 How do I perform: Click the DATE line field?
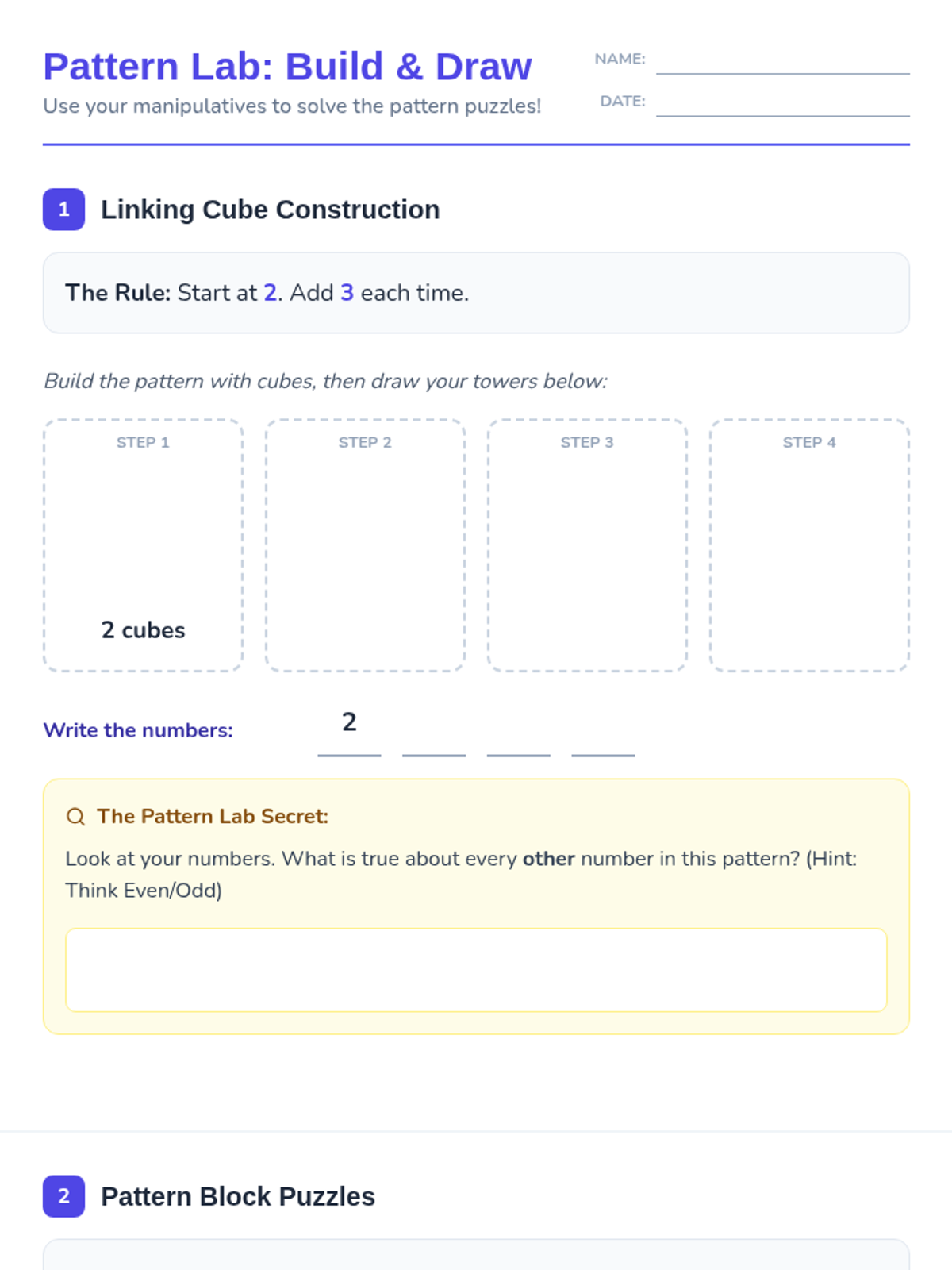pos(782,104)
